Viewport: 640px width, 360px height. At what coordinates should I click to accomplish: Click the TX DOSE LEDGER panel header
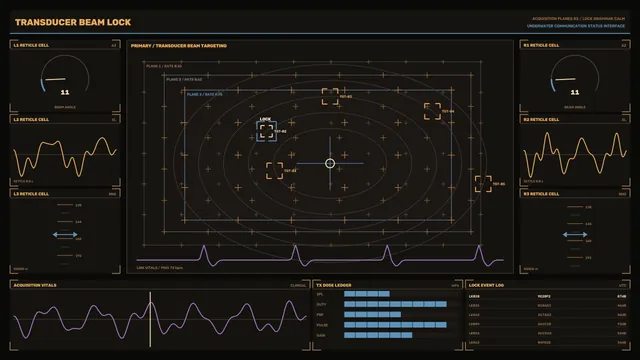click(x=387, y=285)
